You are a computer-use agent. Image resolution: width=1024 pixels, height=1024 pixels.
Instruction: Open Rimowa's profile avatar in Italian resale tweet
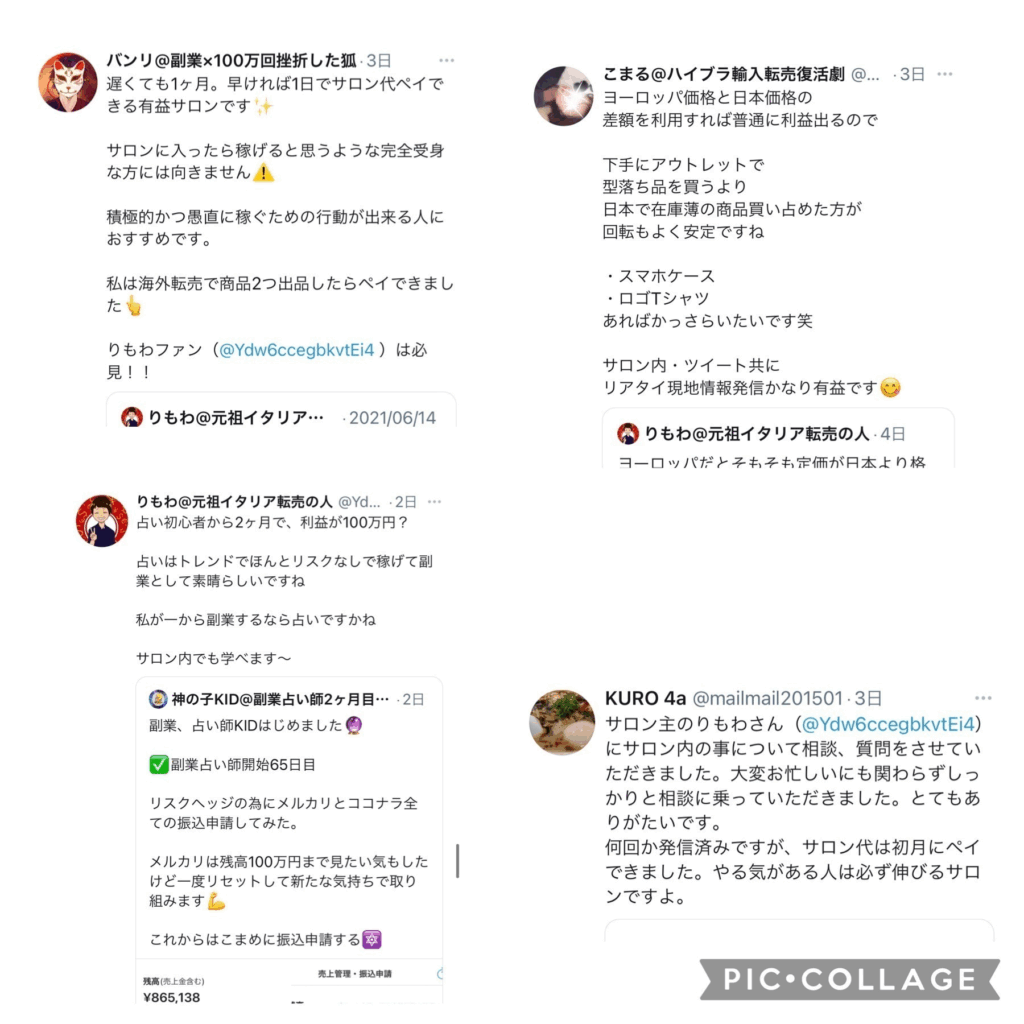pyautogui.click(x=102, y=520)
